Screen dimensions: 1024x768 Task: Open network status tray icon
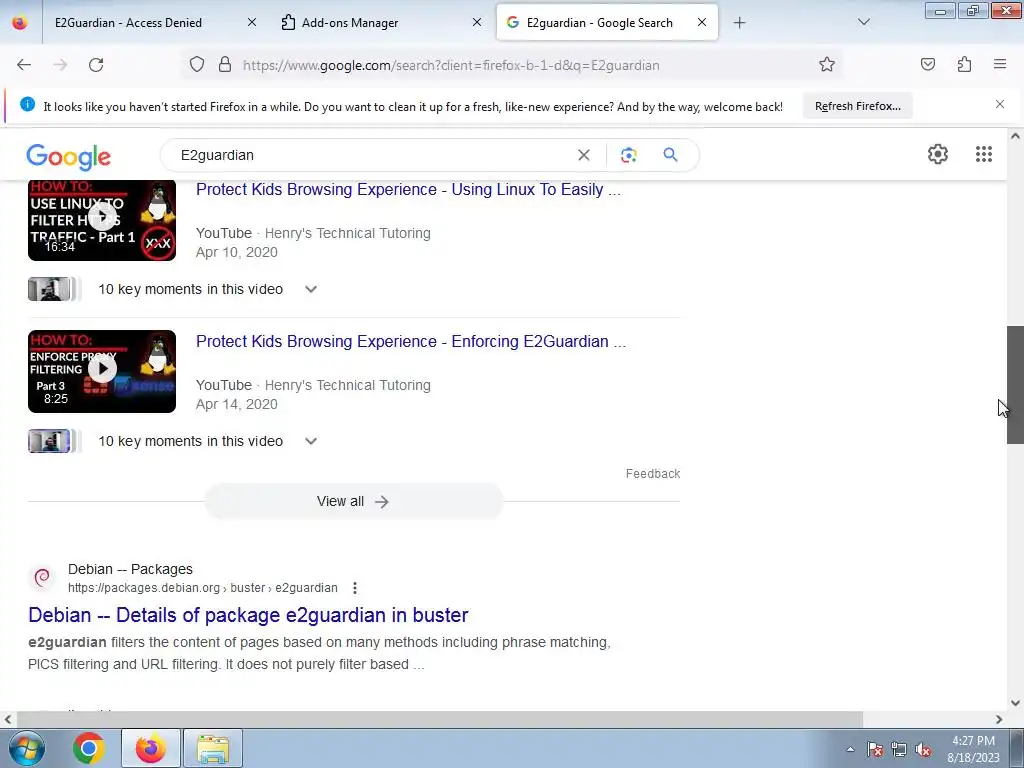[899, 749]
